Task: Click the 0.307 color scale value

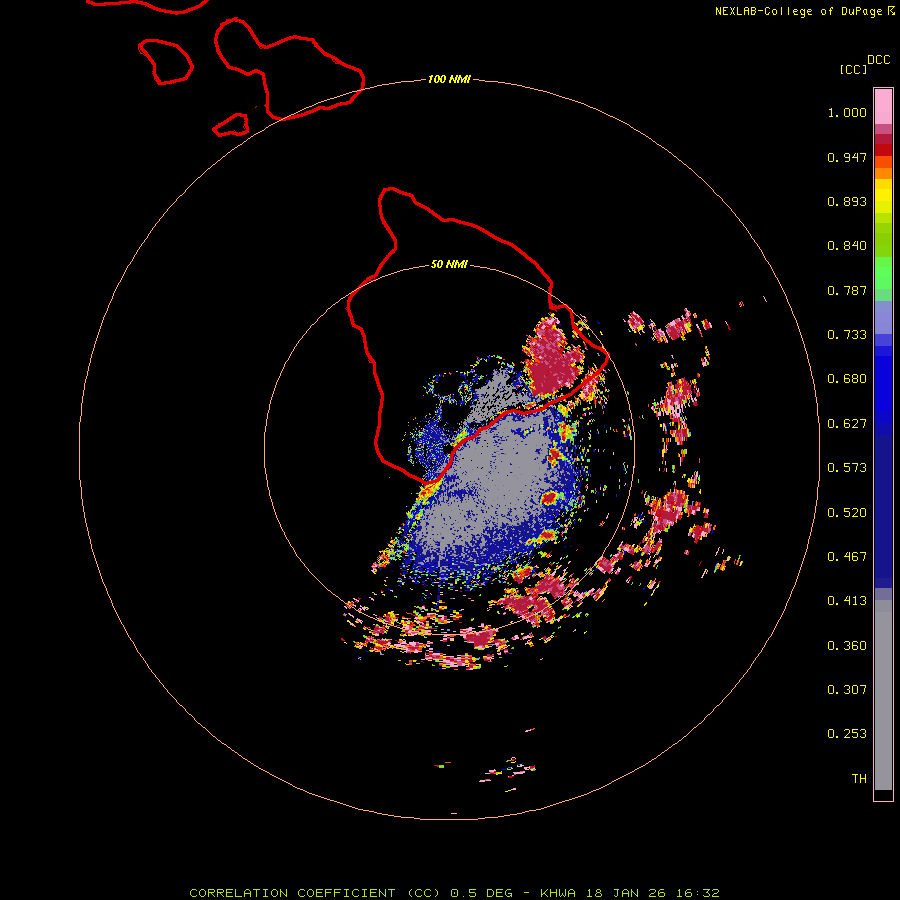Action: pos(847,690)
